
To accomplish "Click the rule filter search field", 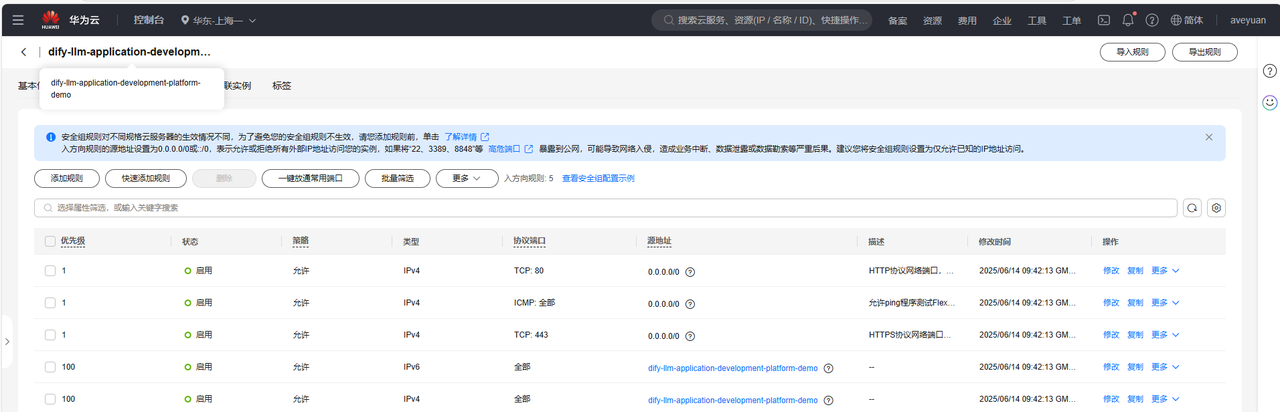I will pos(605,208).
